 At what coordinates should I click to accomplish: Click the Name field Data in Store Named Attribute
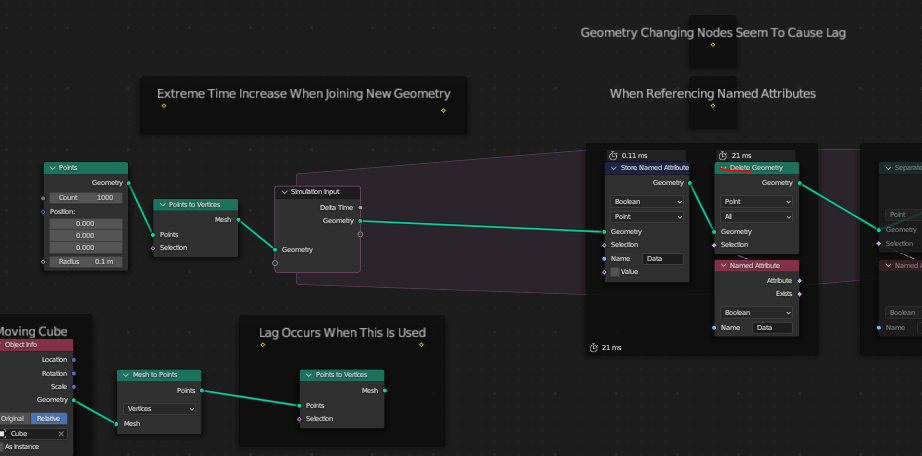pos(663,259)
